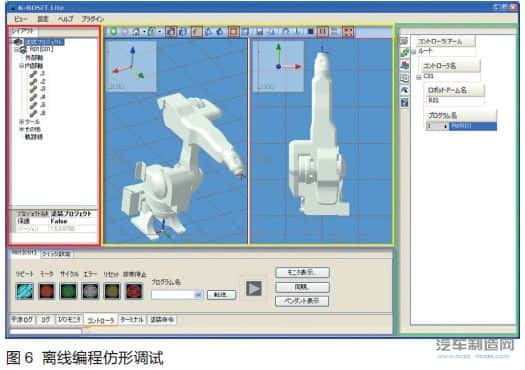The image size is (525, 370).
Task: Switch to the ターミナル tab
Action: click(132, 319)
